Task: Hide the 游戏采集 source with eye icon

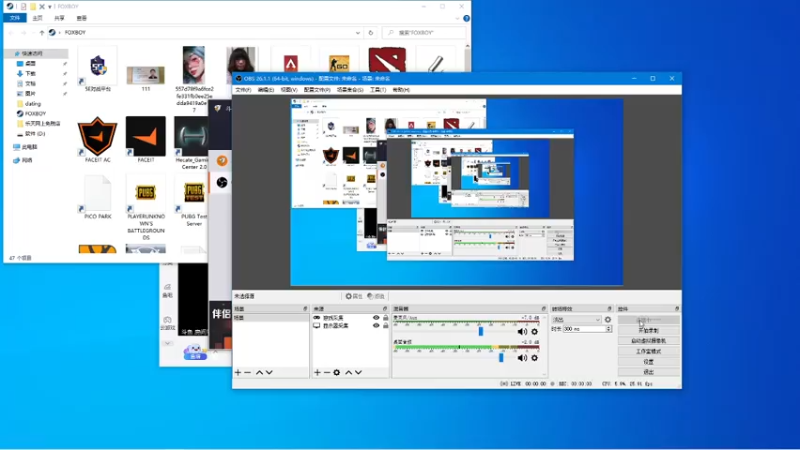Action: 376,318
